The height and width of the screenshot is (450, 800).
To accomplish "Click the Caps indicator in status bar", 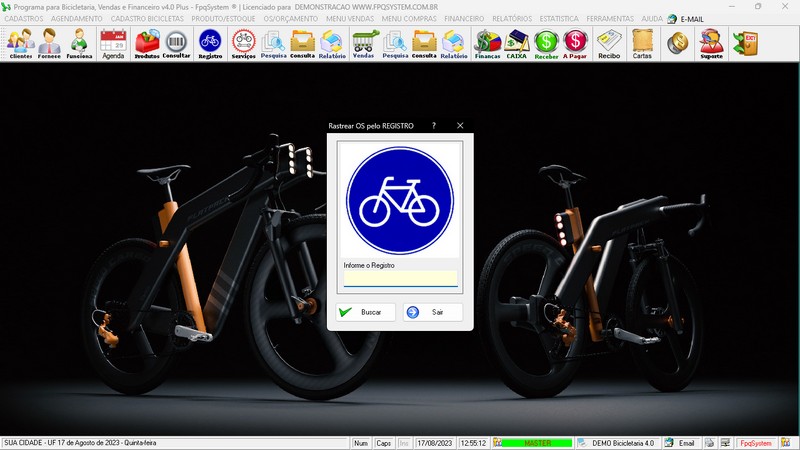I will (x=383, y=443).
